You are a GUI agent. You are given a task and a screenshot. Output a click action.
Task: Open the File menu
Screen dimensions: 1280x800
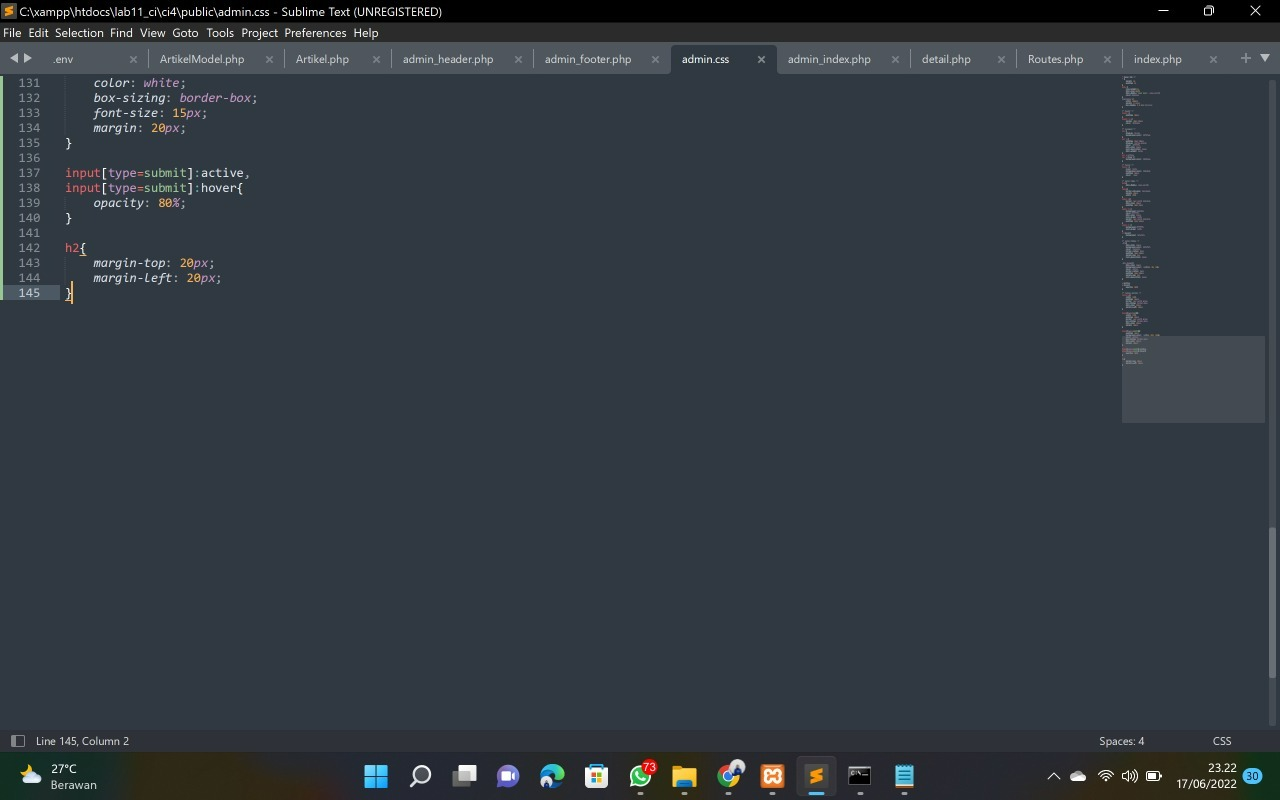tap(12, 33)
